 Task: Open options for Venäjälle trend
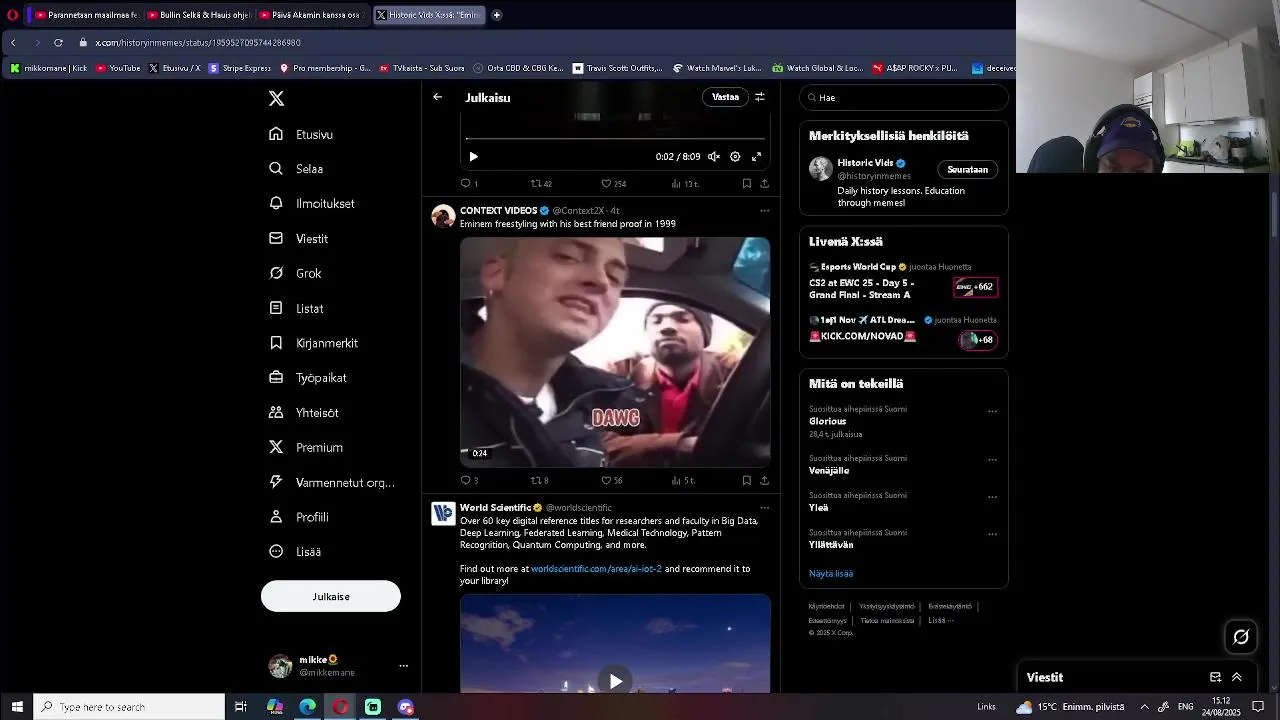point(992,460)
